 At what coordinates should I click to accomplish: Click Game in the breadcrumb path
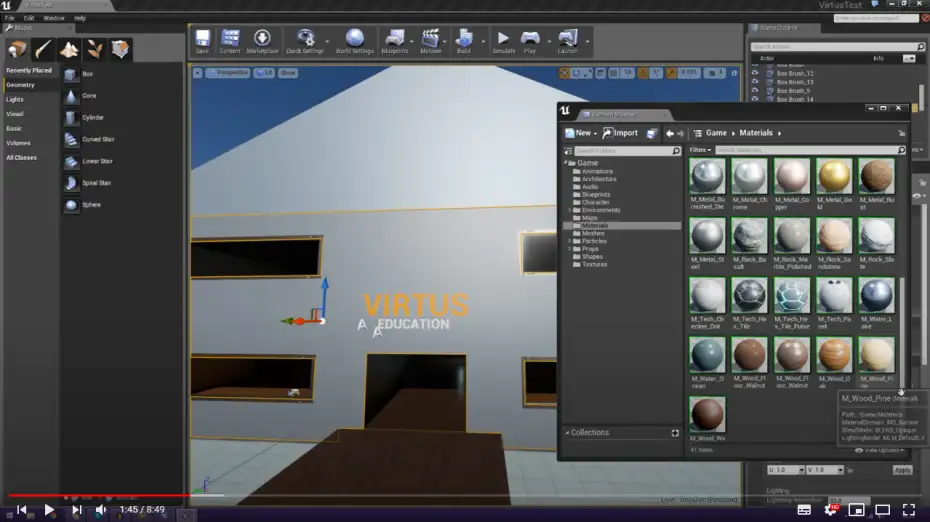coord(716,133)
